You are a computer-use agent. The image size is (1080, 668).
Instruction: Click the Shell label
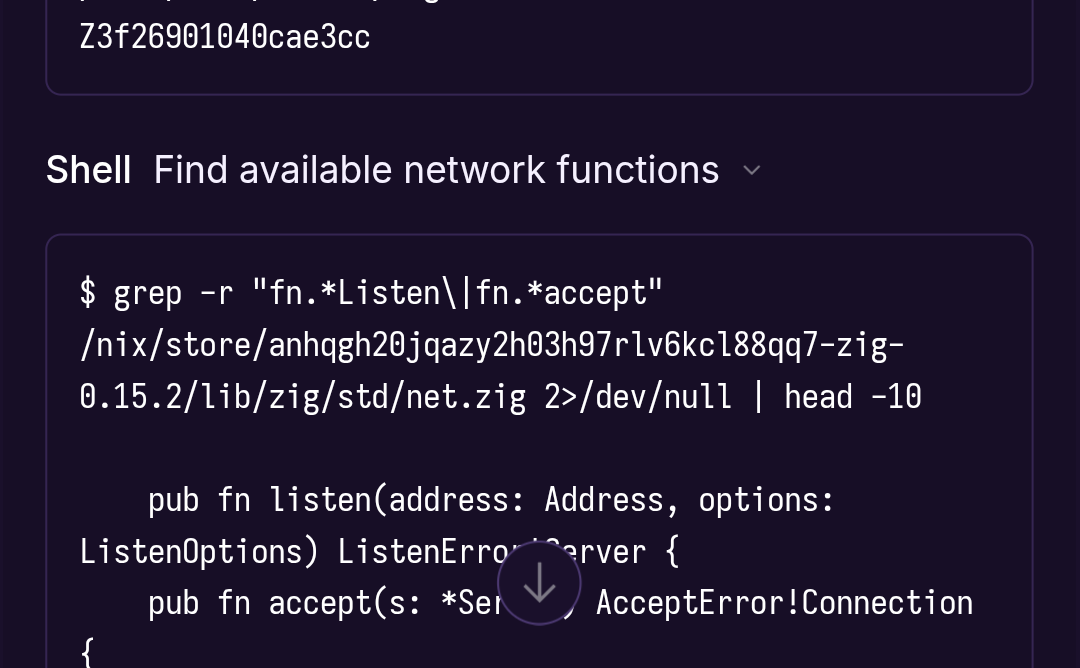(88, 170)
